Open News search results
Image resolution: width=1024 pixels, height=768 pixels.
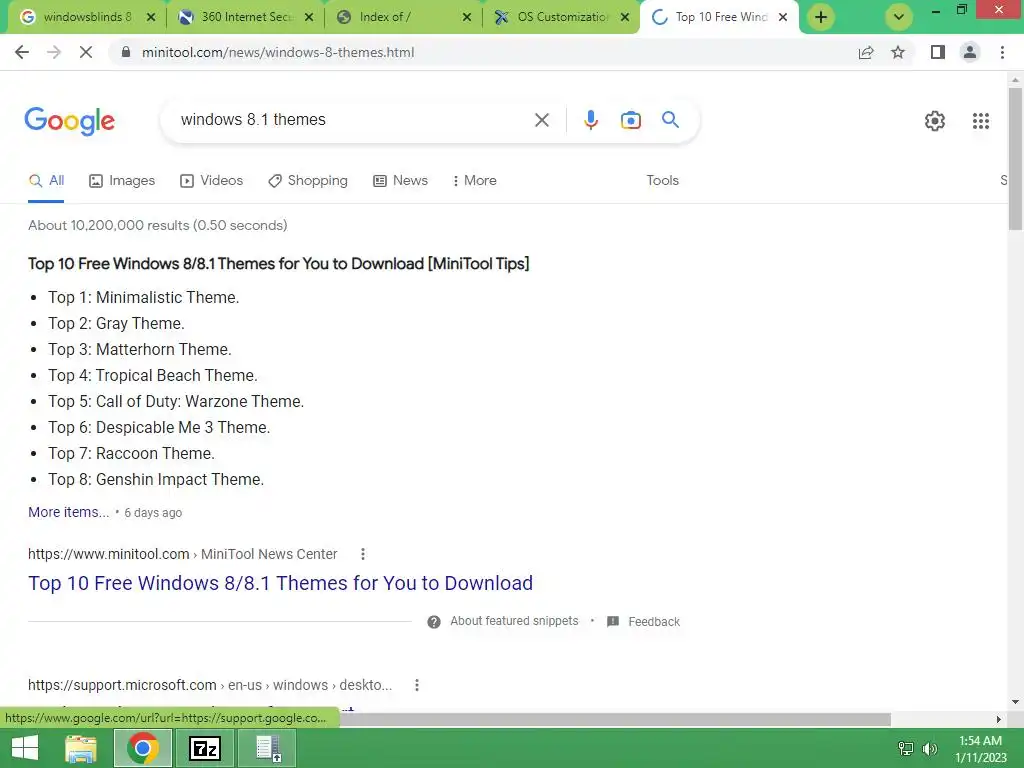pyautogui.click(x=400, y=181)
